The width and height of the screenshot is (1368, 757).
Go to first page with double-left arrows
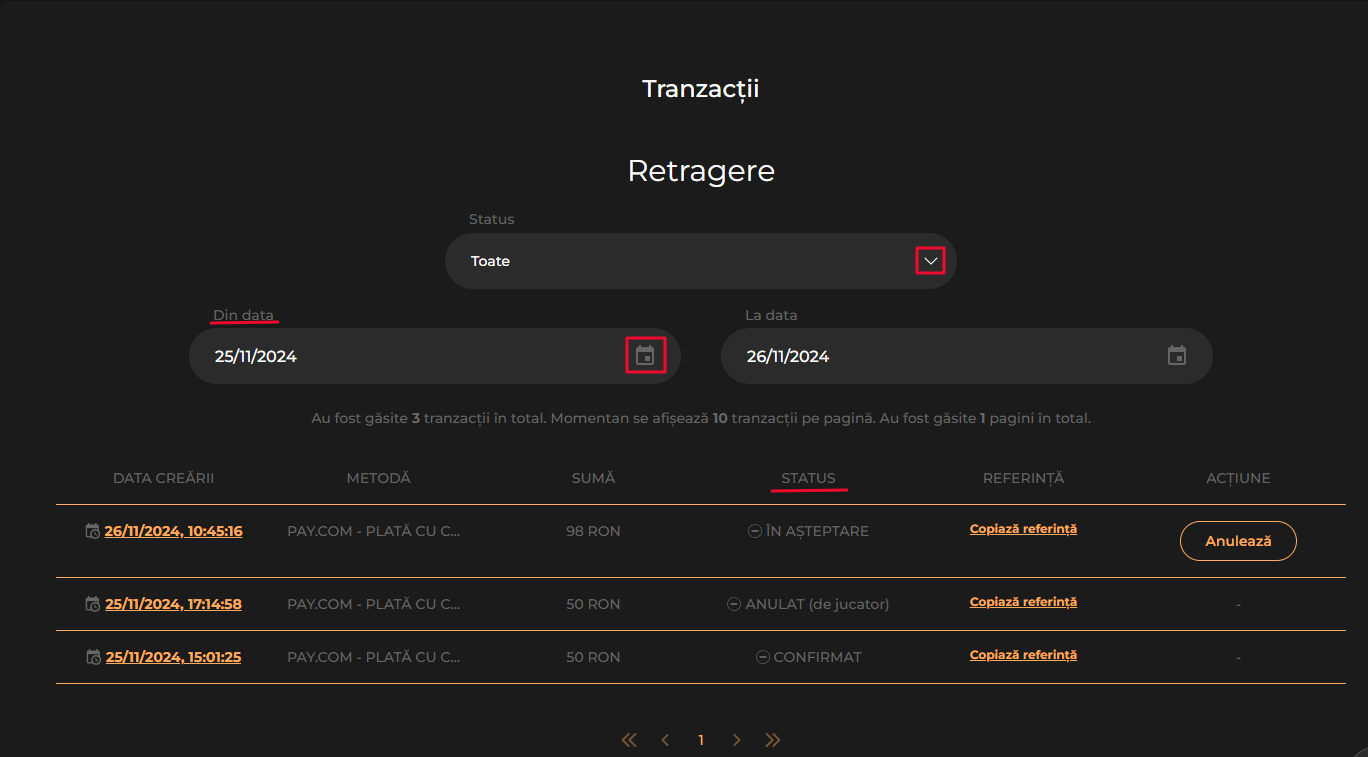629,740
